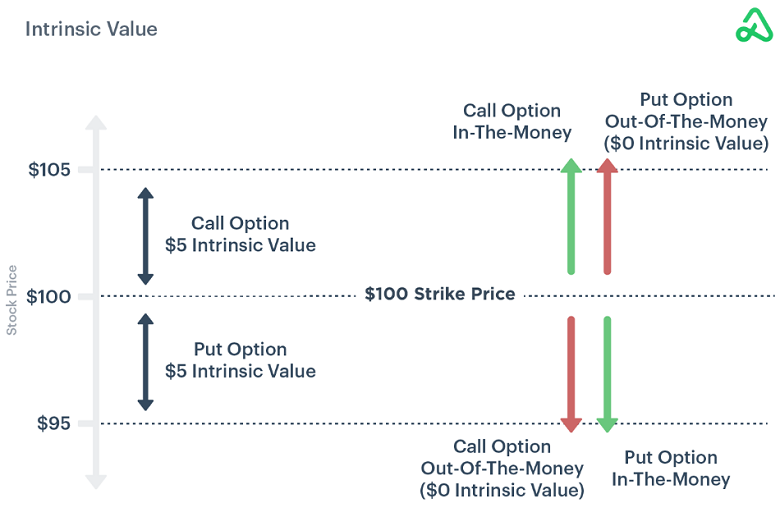780x512 pixels.
Task: Click the red upward Put Out-Of-The-Money arrow
Action: [x=607, y=215]
